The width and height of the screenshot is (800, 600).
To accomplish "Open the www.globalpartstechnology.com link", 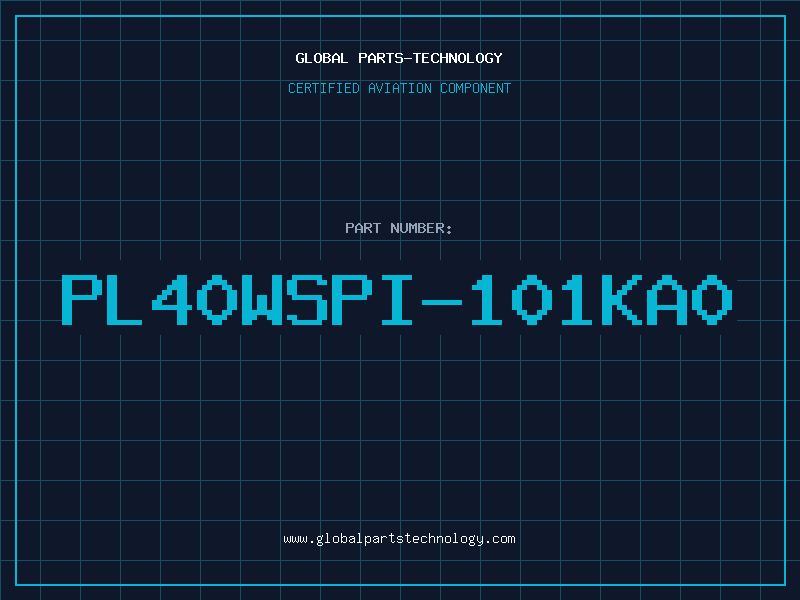I will click(399, 539).
